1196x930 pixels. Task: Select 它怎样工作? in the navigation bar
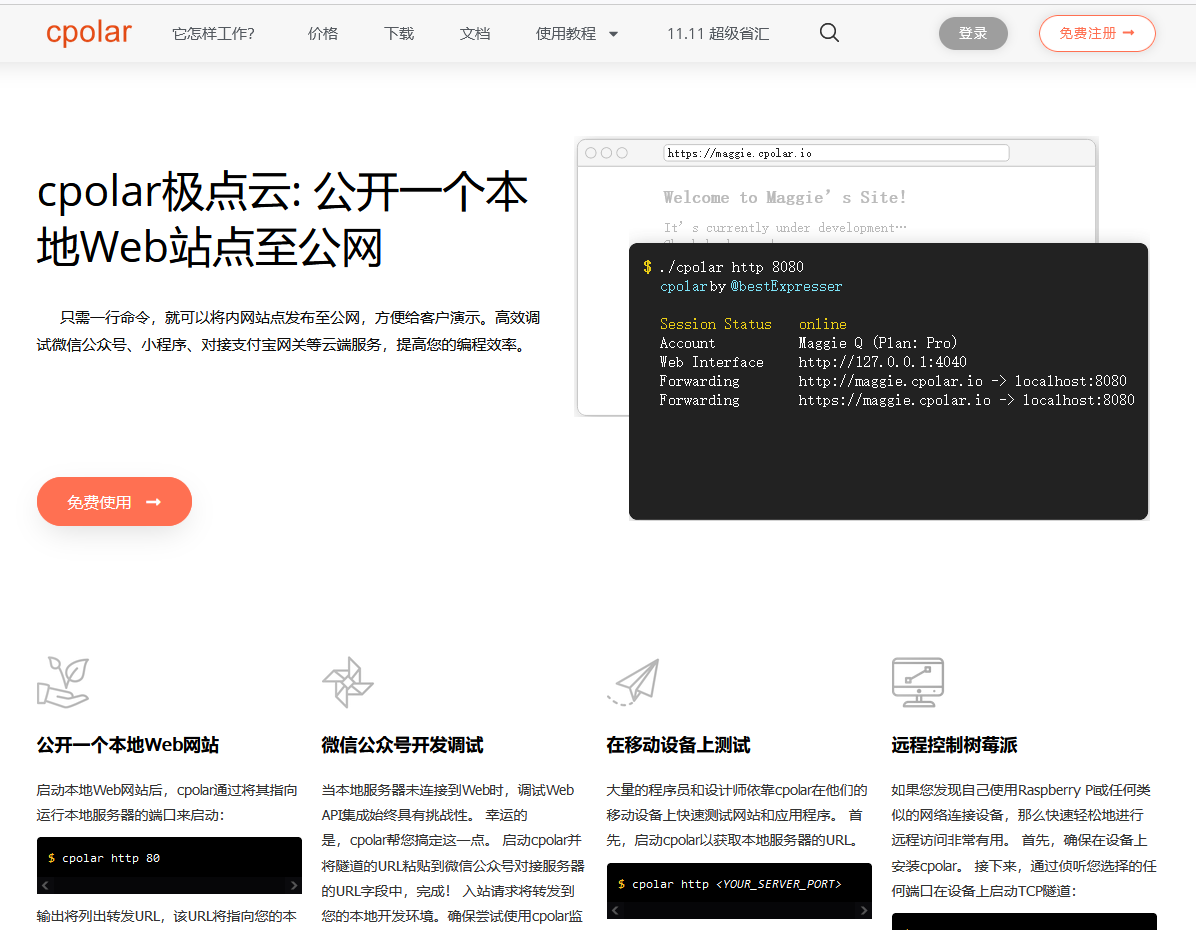[x=213, y=33]
